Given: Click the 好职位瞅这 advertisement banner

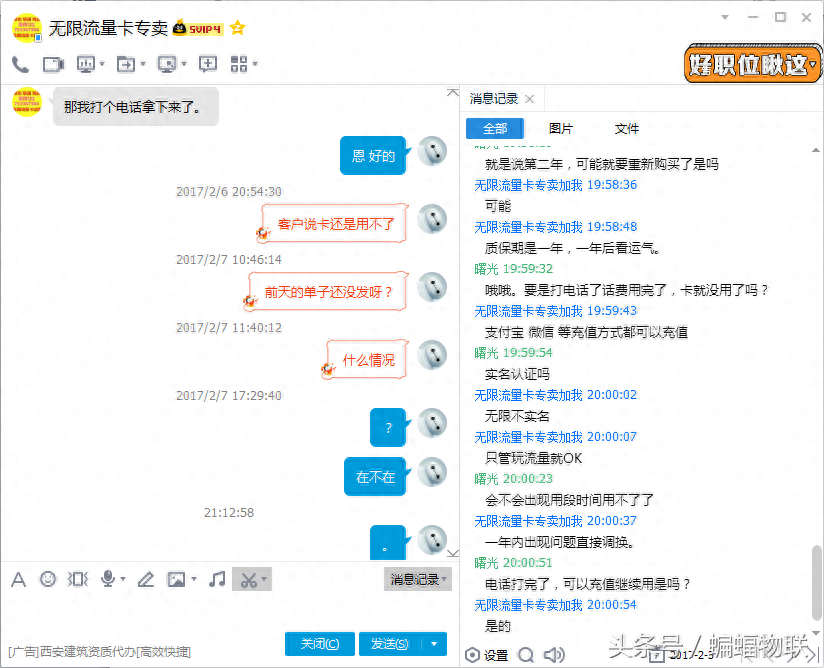Looking at the screenshot, I should pos(753,64).
